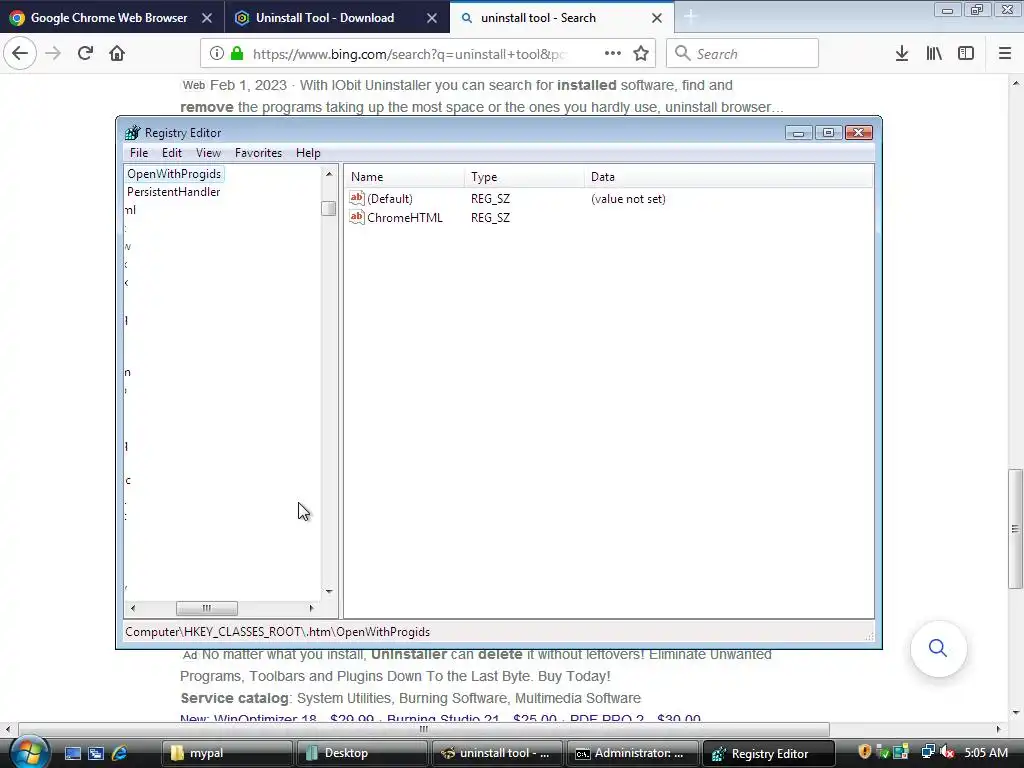Toggle the browser sidebar icon
This screenshot has height=768, width=1024.
point(966,53)
